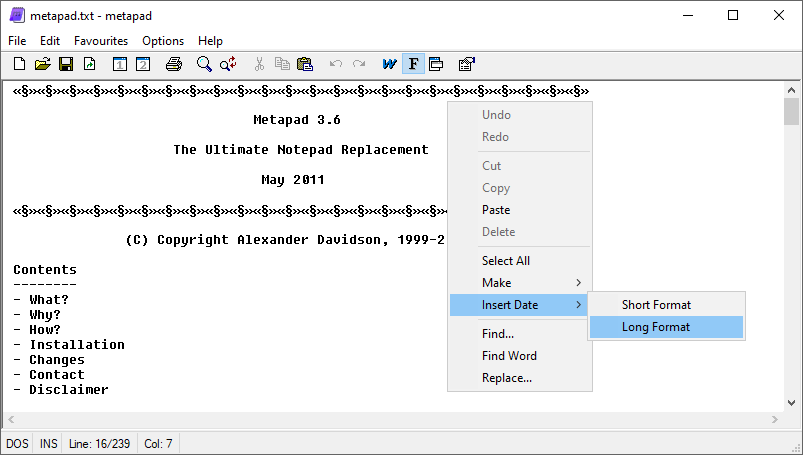Open the Options menu
Screen dimensions: 803x455
(x=163, y=40)
